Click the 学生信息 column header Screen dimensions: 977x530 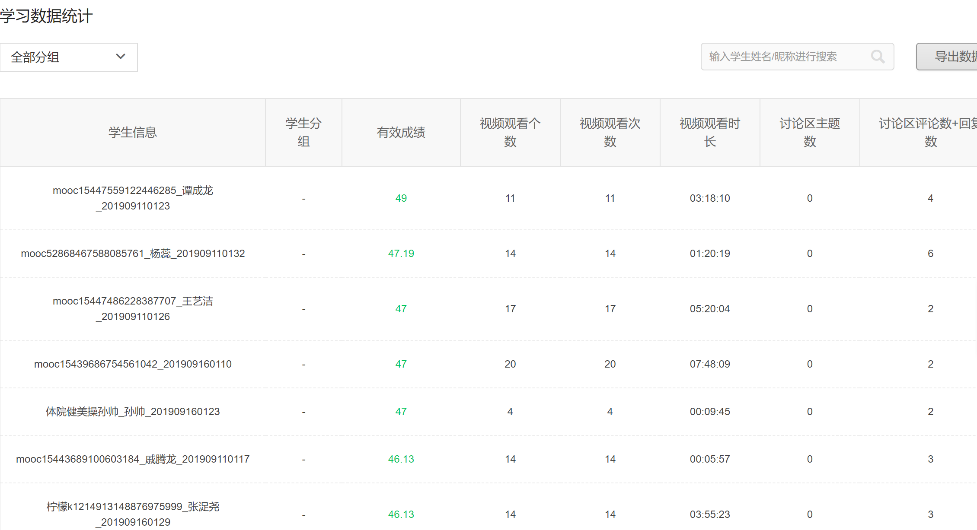(x=133, y=132)
